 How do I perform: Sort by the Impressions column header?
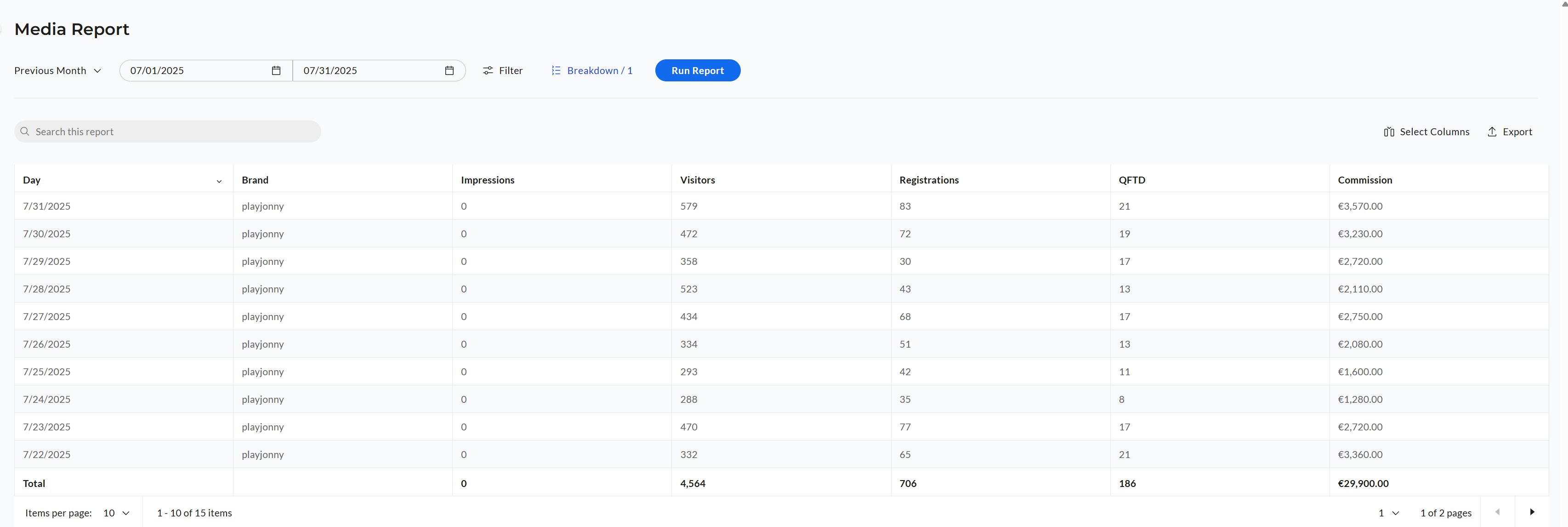[488, 180]
